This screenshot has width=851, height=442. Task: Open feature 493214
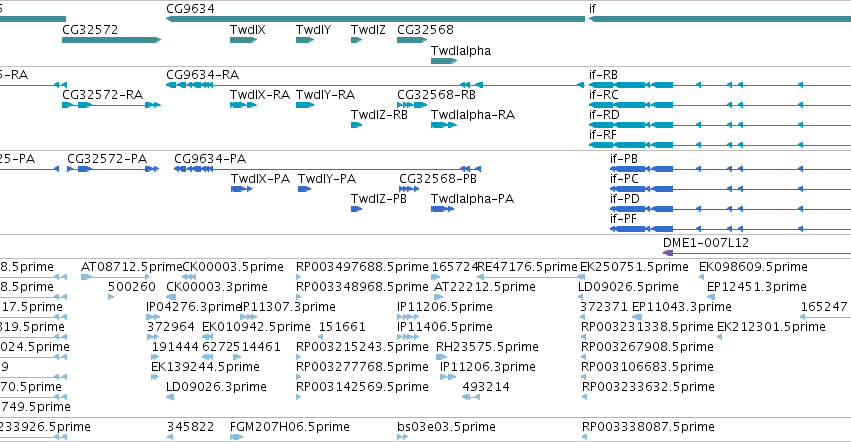click(x=471, y=397)
